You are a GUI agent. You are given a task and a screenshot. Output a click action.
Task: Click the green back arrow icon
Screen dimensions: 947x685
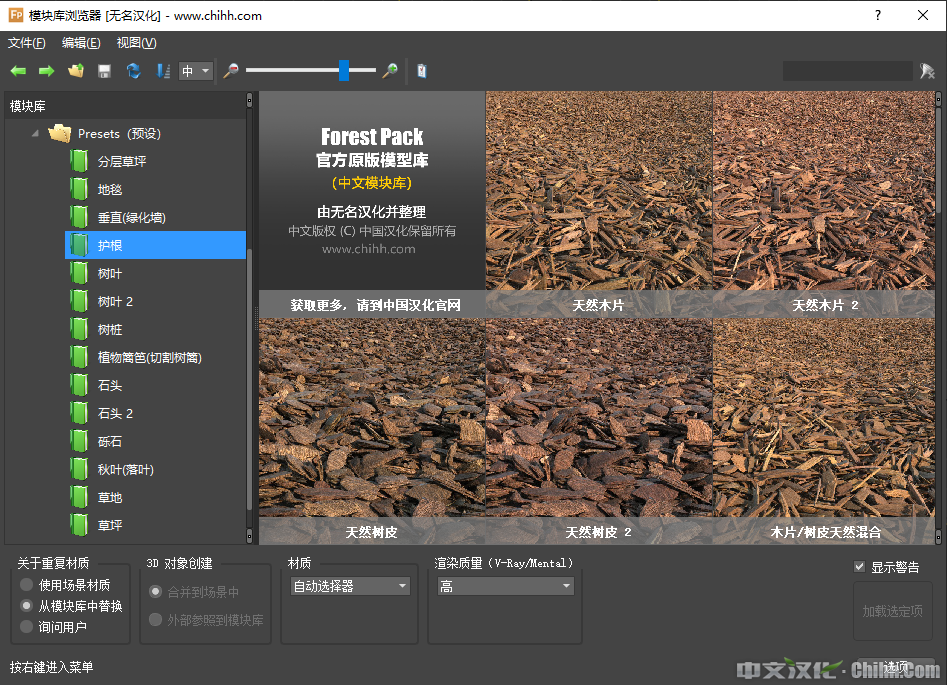click(x=18, y=71)
